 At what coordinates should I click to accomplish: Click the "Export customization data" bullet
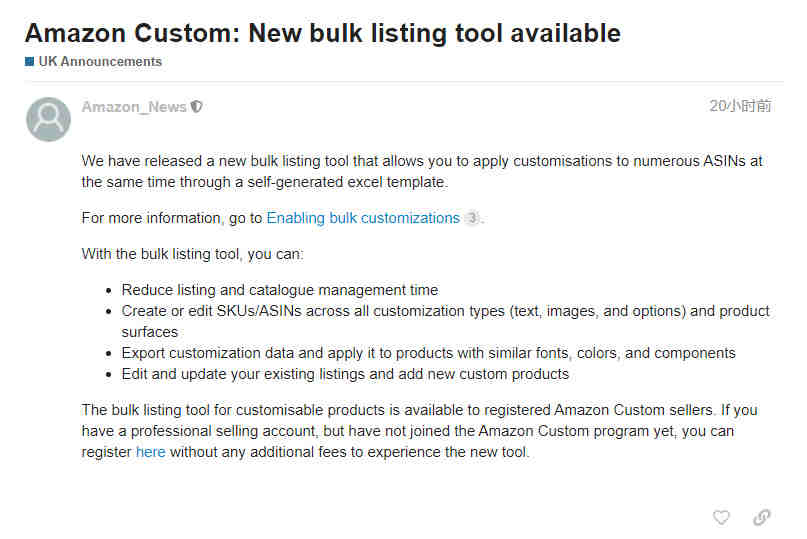coord(428,353)
